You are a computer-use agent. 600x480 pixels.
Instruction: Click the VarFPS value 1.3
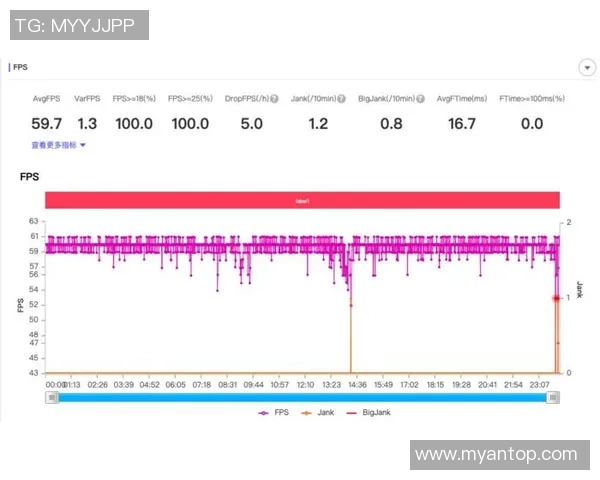[87, 123]
